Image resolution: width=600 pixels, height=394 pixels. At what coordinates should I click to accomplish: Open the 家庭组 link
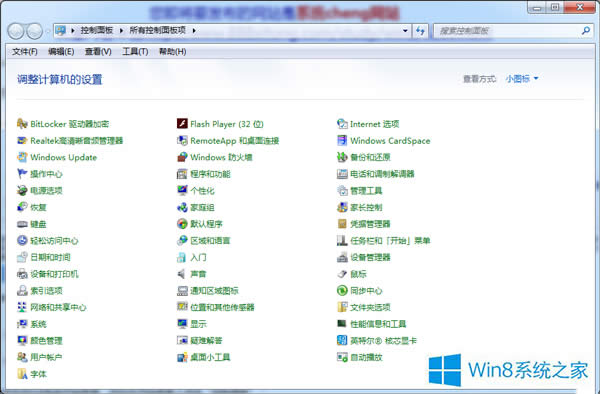pos(202,207)
